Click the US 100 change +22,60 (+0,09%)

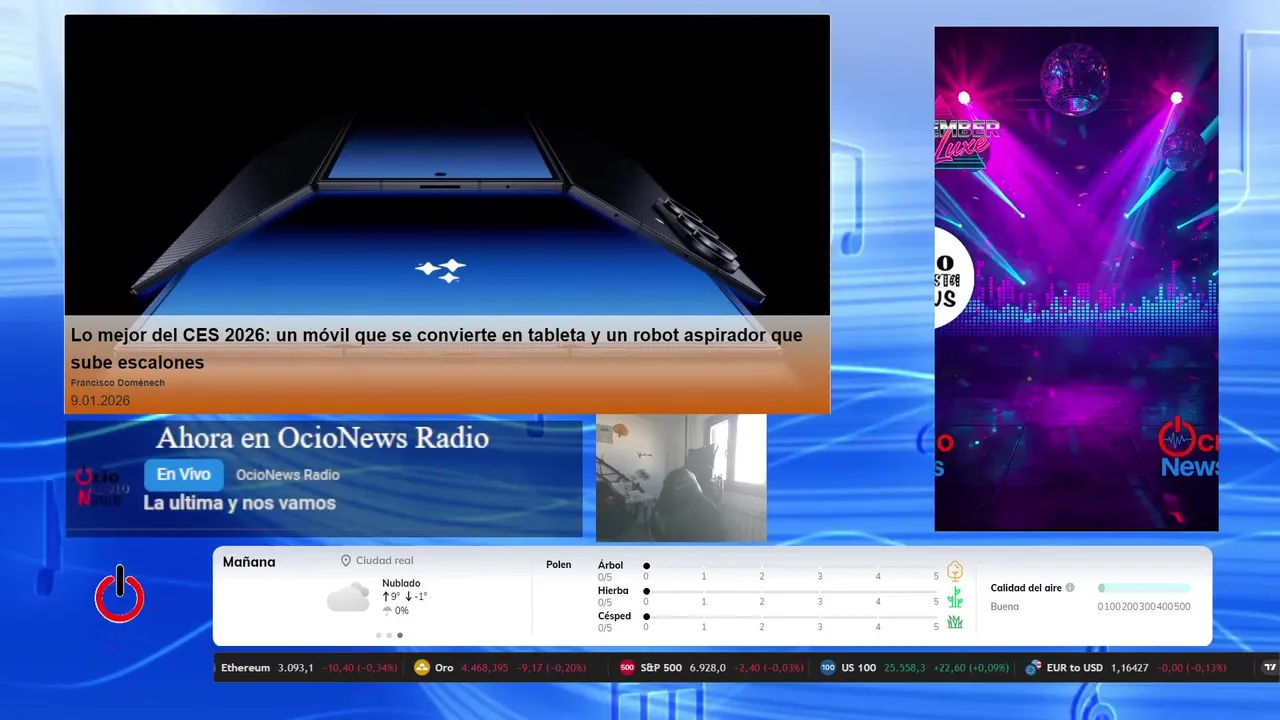coord(971,668)
